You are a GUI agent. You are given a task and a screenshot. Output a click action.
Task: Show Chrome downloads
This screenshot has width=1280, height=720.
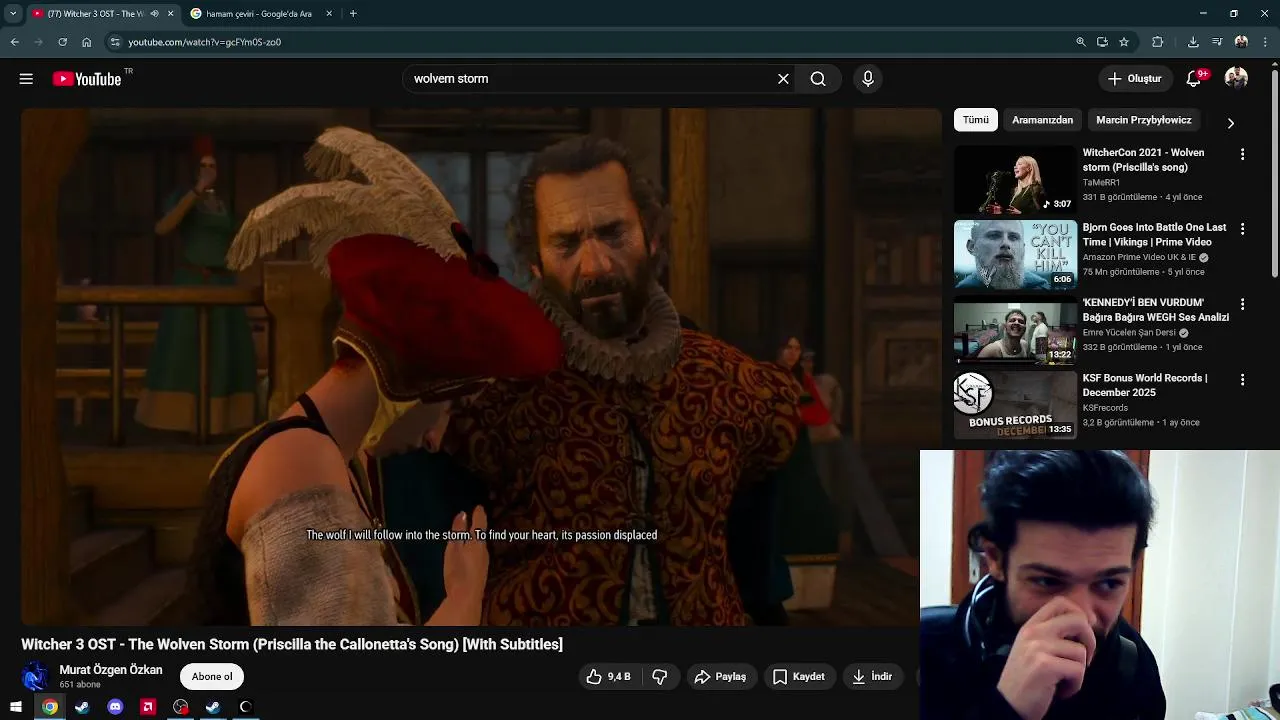pyautogui.click(x=1193, y=42)
